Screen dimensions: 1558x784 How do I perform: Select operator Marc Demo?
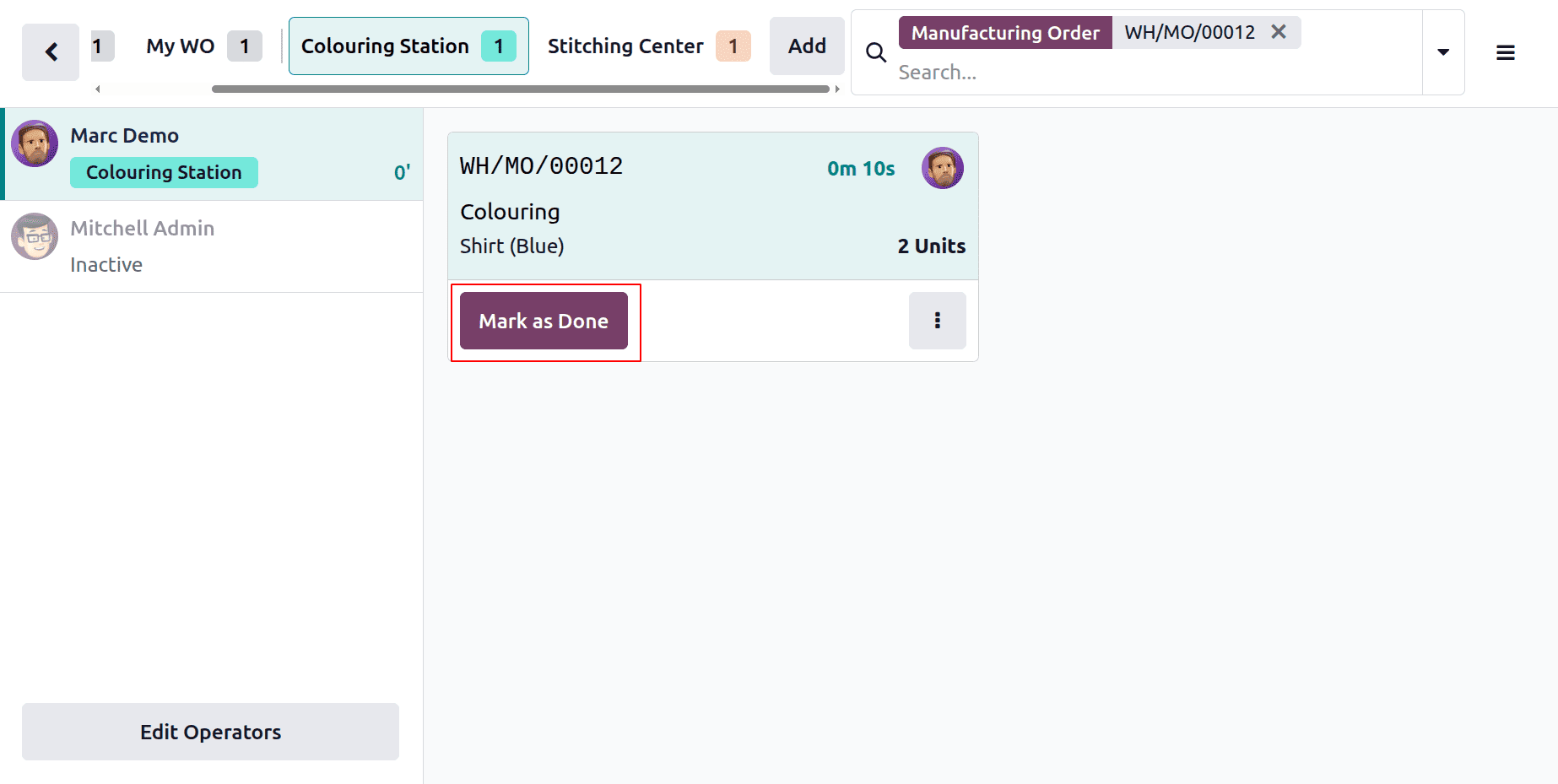[x=213, y=154]
